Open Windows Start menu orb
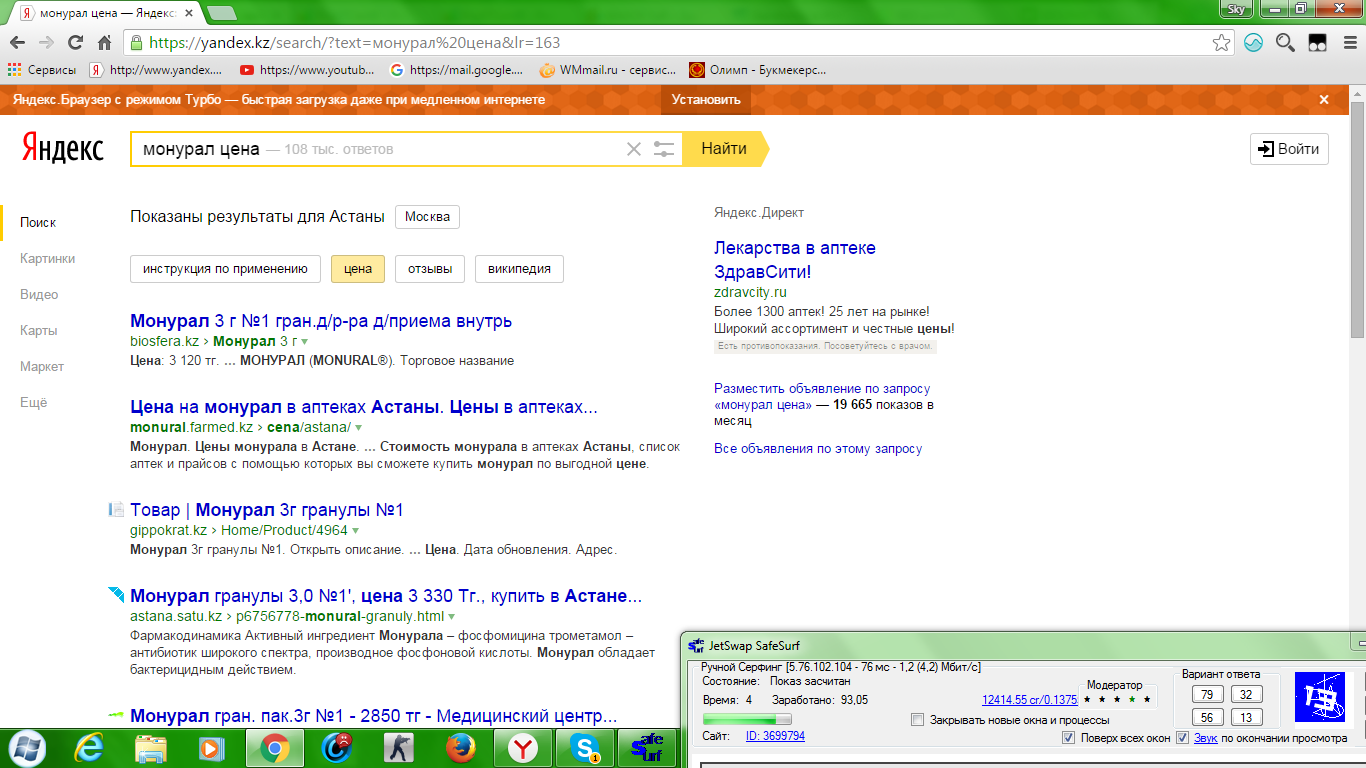The image size is (1366, 768). [x=27, y=747]
